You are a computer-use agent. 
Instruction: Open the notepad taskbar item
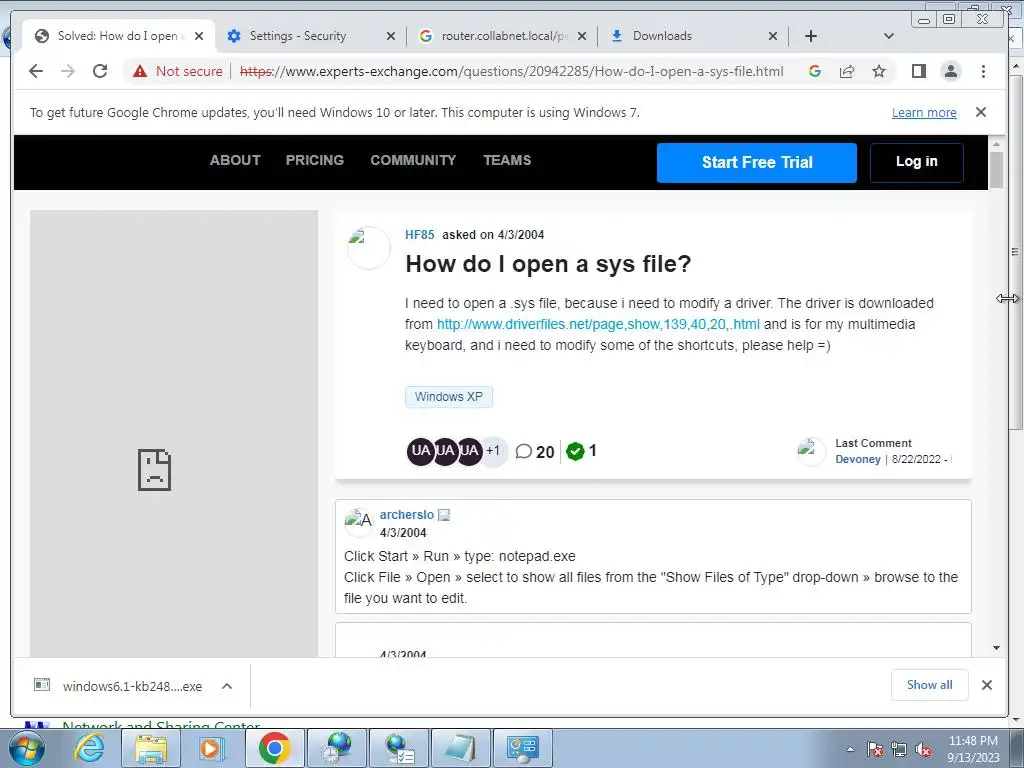pyautogui.click(x=461, y=748)
